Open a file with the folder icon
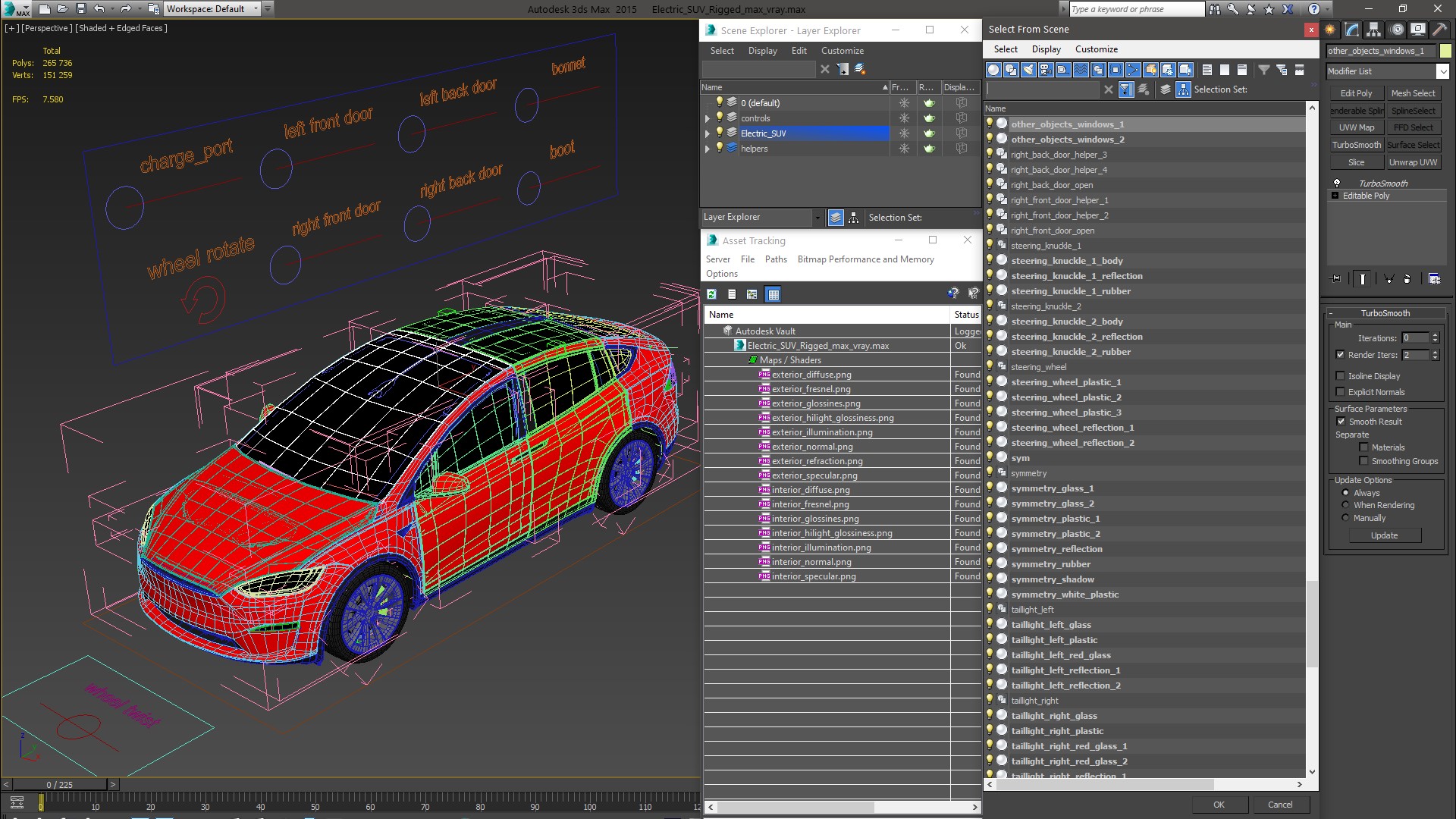1456x819 pixels. (62, 9)
